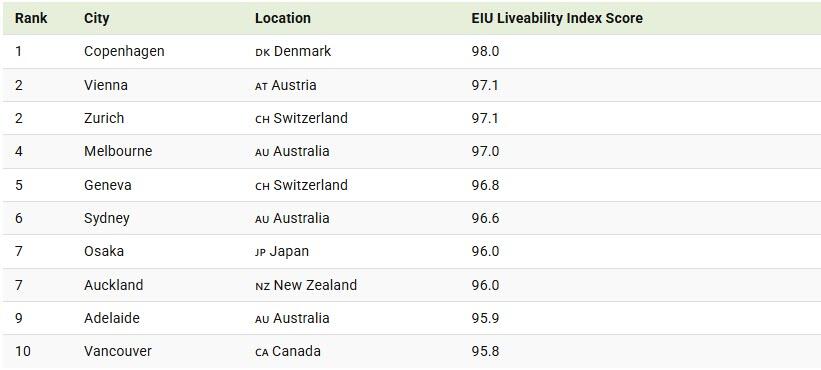Screen dimensions: 821x370
Task: Click the NZ New Zealand country code
Action: (262, 287)
